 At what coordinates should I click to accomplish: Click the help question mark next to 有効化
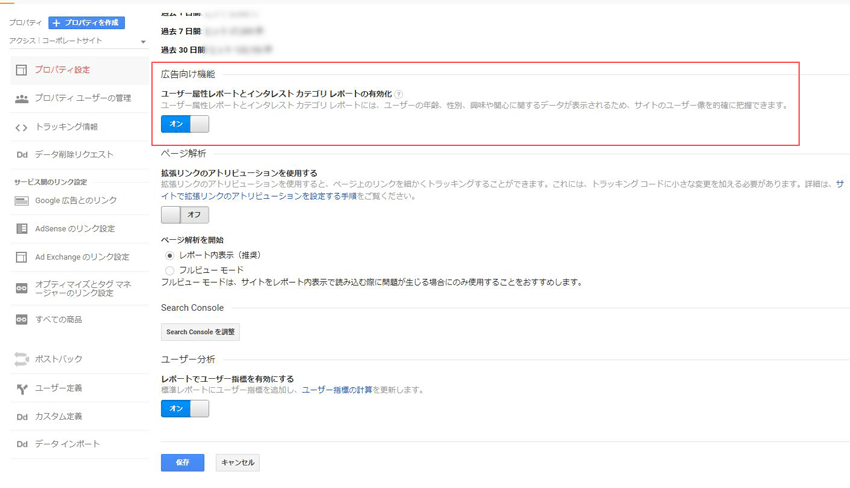coord(398,94)
